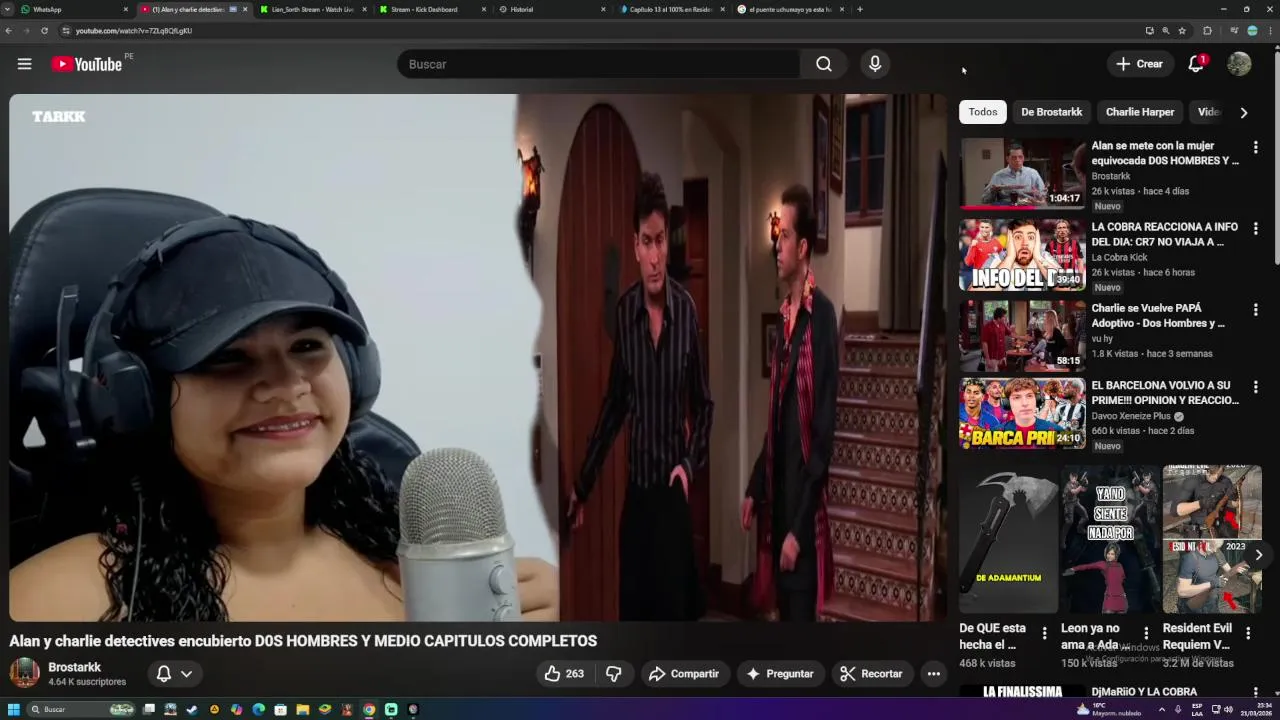Click the 'Recortar' clip button
This screenshot has height=720, width=1280.
click(871, 674)
